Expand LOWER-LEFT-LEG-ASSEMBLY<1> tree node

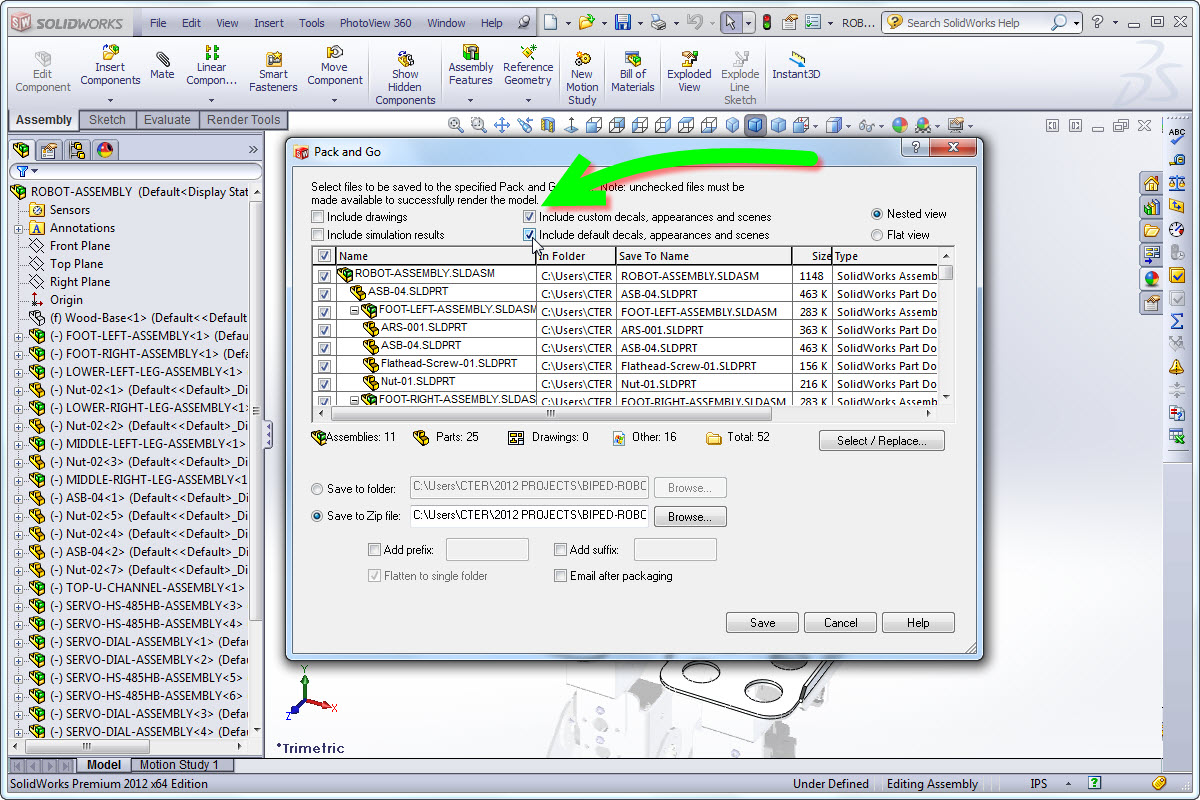19,372
